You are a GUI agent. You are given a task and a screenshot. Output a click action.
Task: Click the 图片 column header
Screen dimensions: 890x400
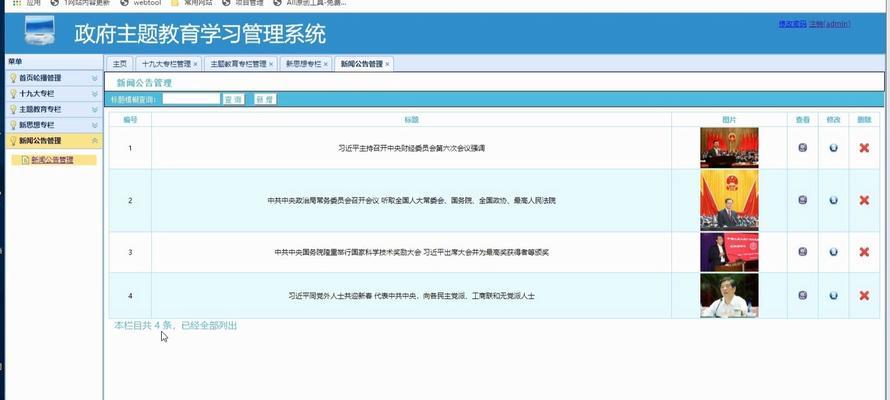point(729,120)
